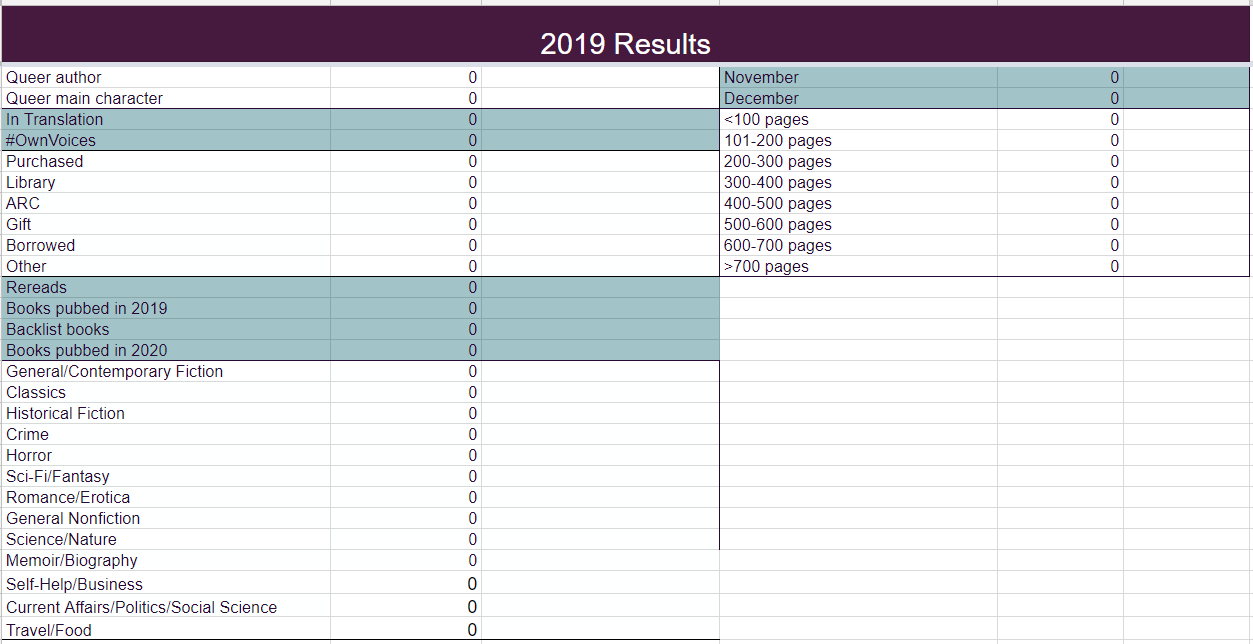Select the "Crime" genre cell
This screenshot has height=644, width=1253.
[166, 434]
